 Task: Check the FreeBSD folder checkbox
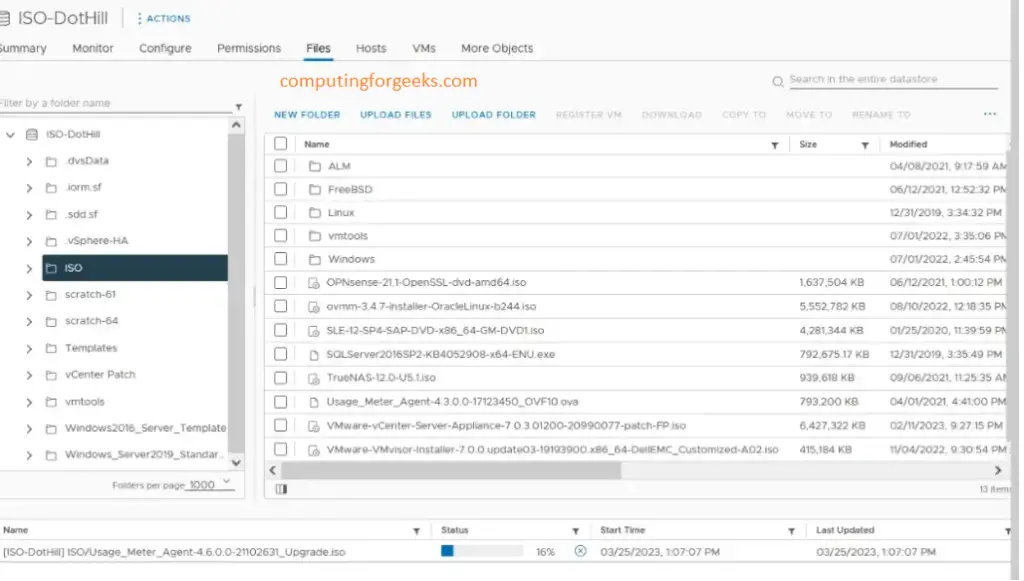point(280,189)
